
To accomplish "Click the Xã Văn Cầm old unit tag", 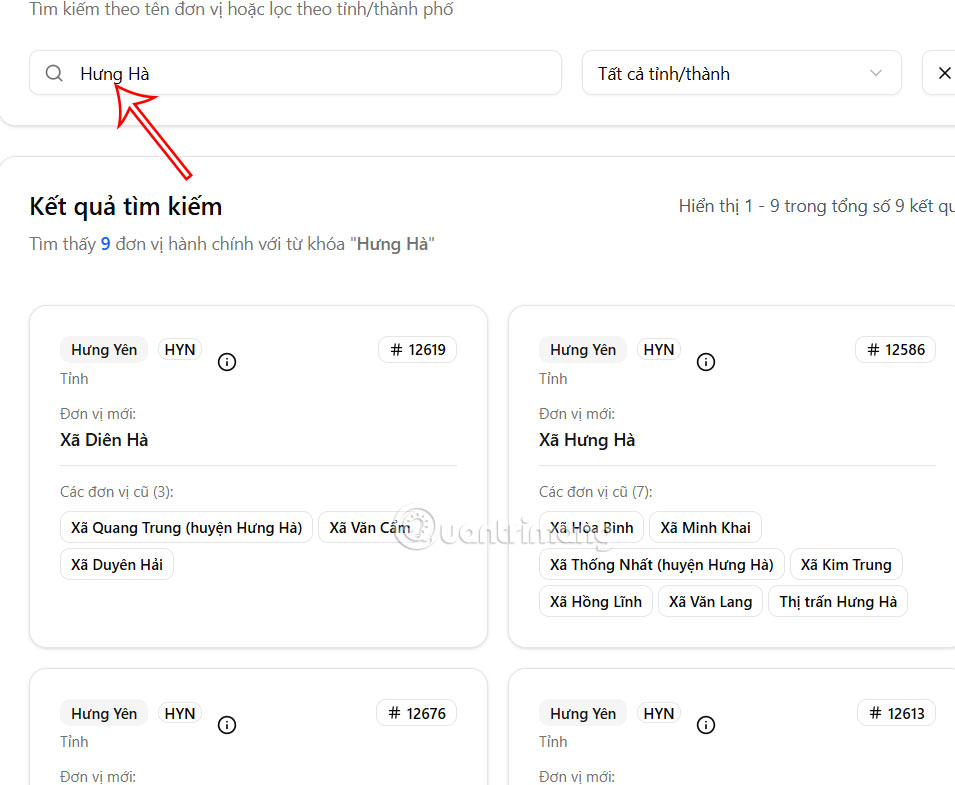I will pos(370,527).
